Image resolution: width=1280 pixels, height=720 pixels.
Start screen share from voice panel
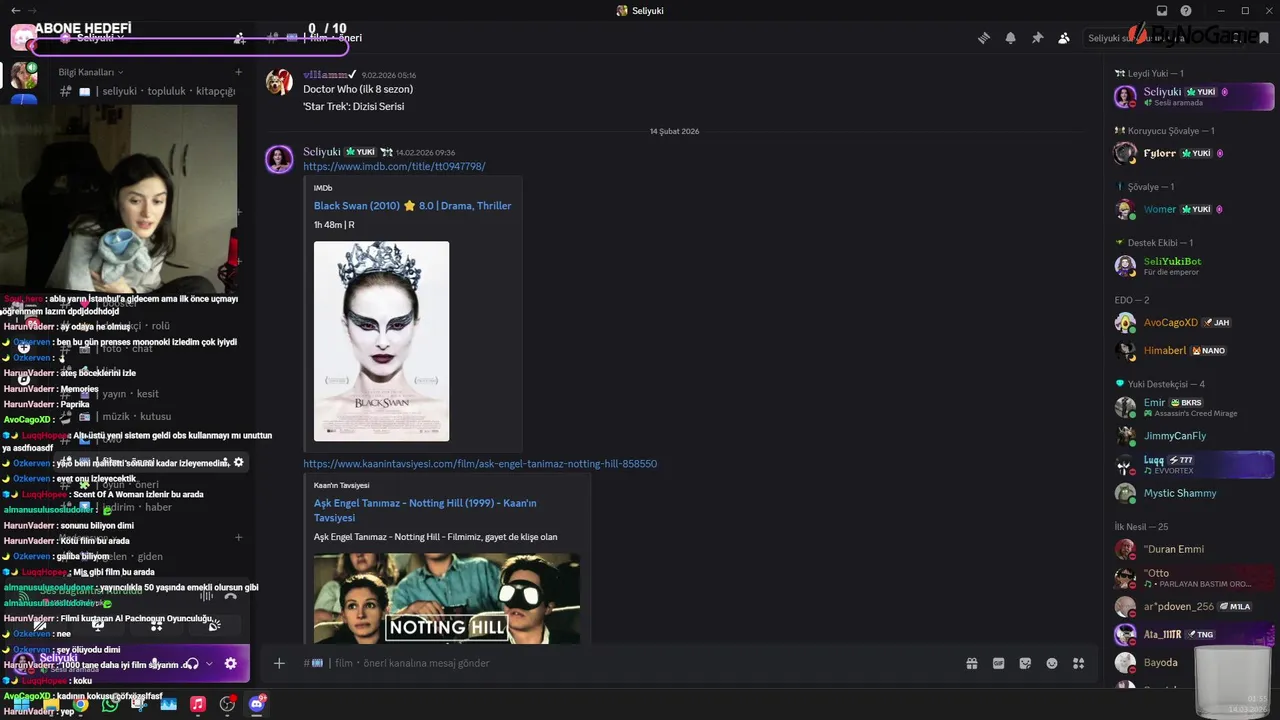click(x=98, y=626)
